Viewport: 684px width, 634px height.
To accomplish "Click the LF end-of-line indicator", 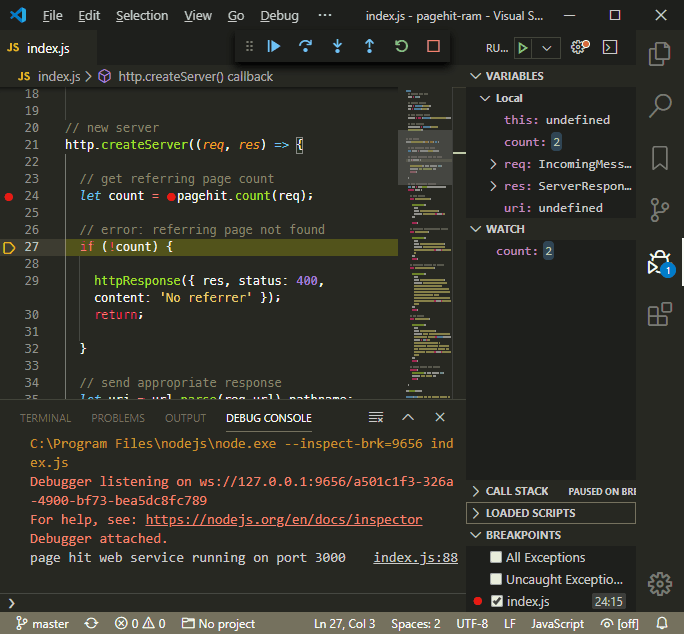I will pyautogui.click(x=510, y=624).
